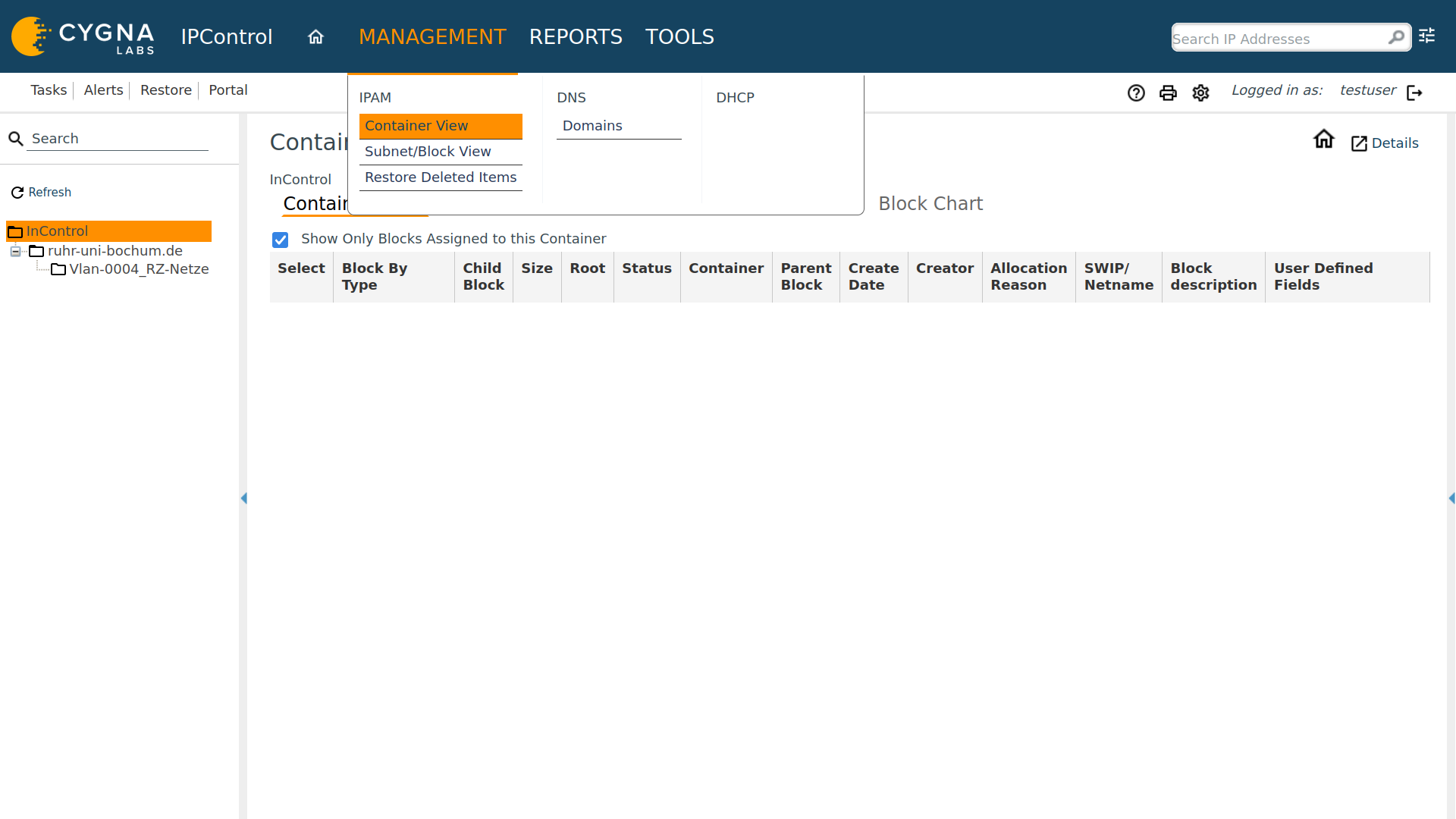The width and height of the screenshot is (1456, 819).
Task: Open Domains under DNS menu
Action: (x=619, y=126)
